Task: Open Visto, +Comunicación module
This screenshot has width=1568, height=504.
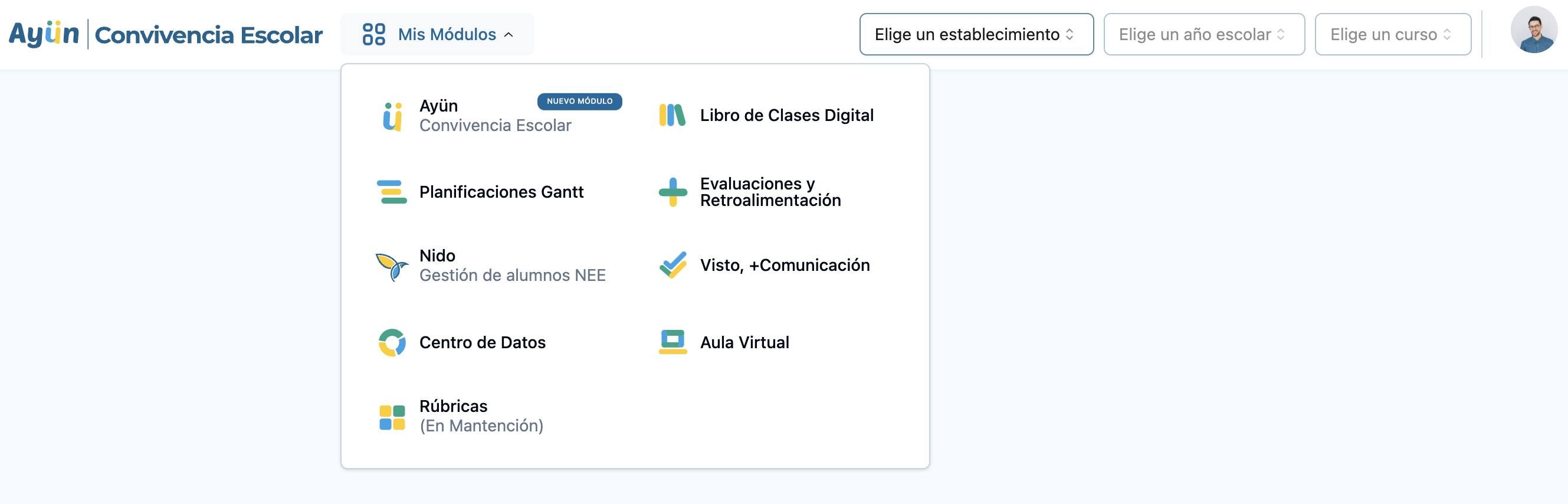Action: [x=784, y=266]
